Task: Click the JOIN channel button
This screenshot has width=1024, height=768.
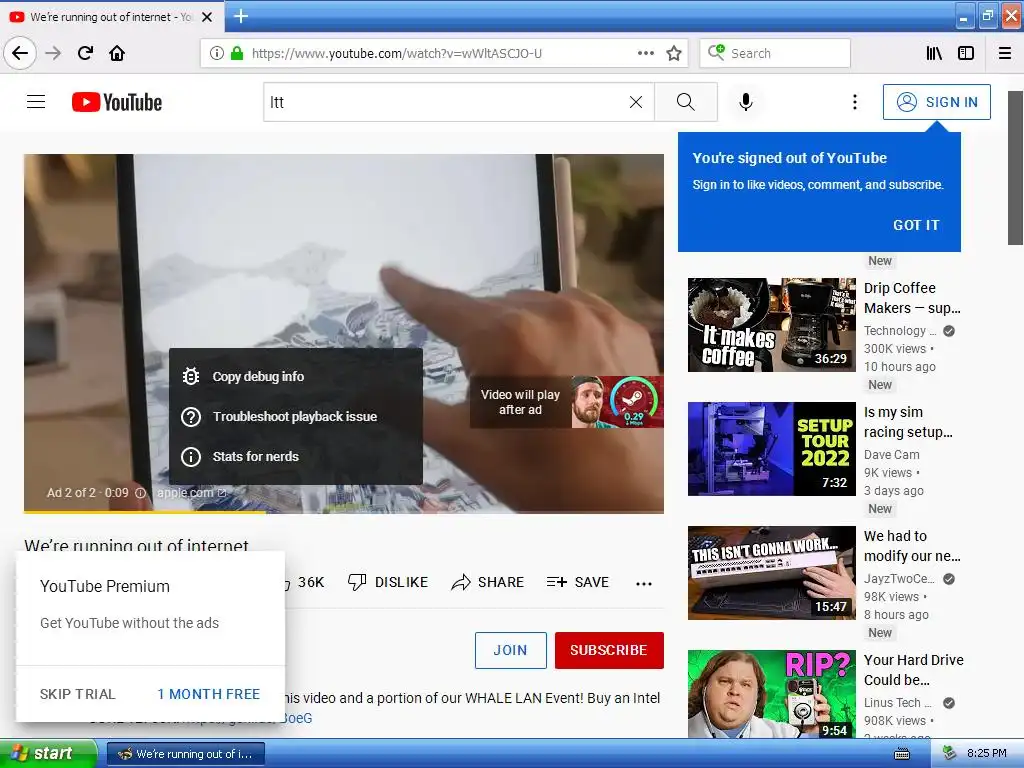Action: point(511,650)
